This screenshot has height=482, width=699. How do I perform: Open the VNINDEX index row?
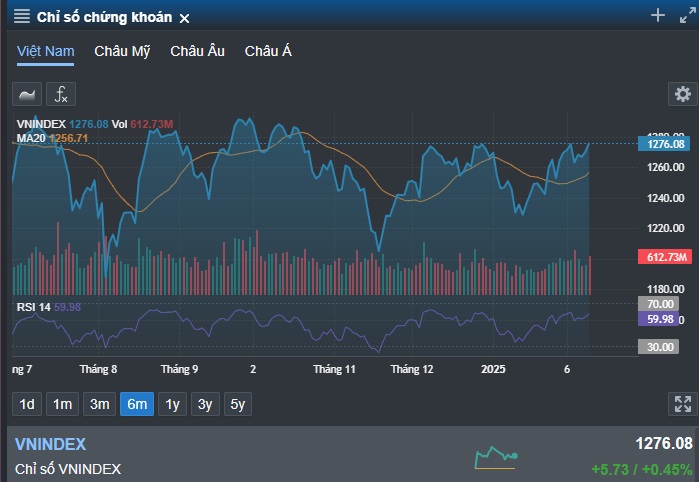pyautogui.click(x=353, y=454)
